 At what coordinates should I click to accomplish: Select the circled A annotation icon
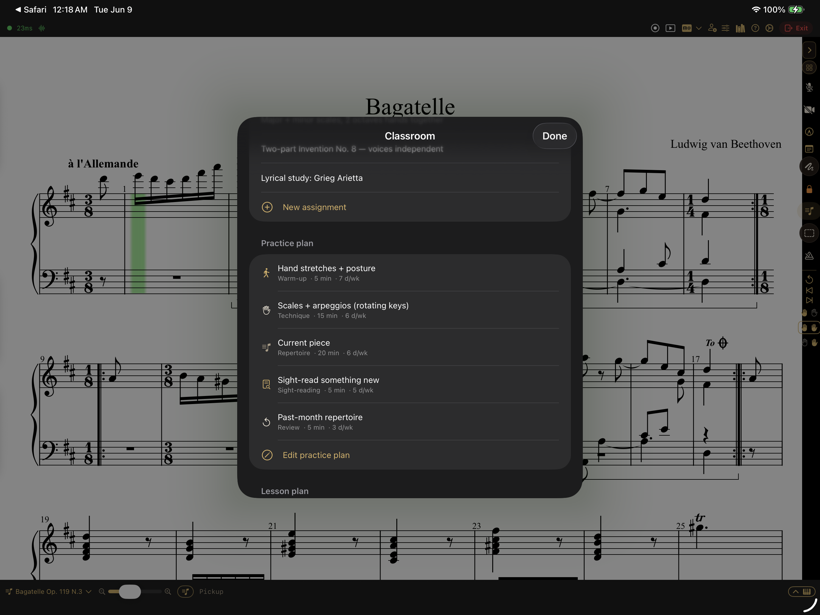click(810, 132)
